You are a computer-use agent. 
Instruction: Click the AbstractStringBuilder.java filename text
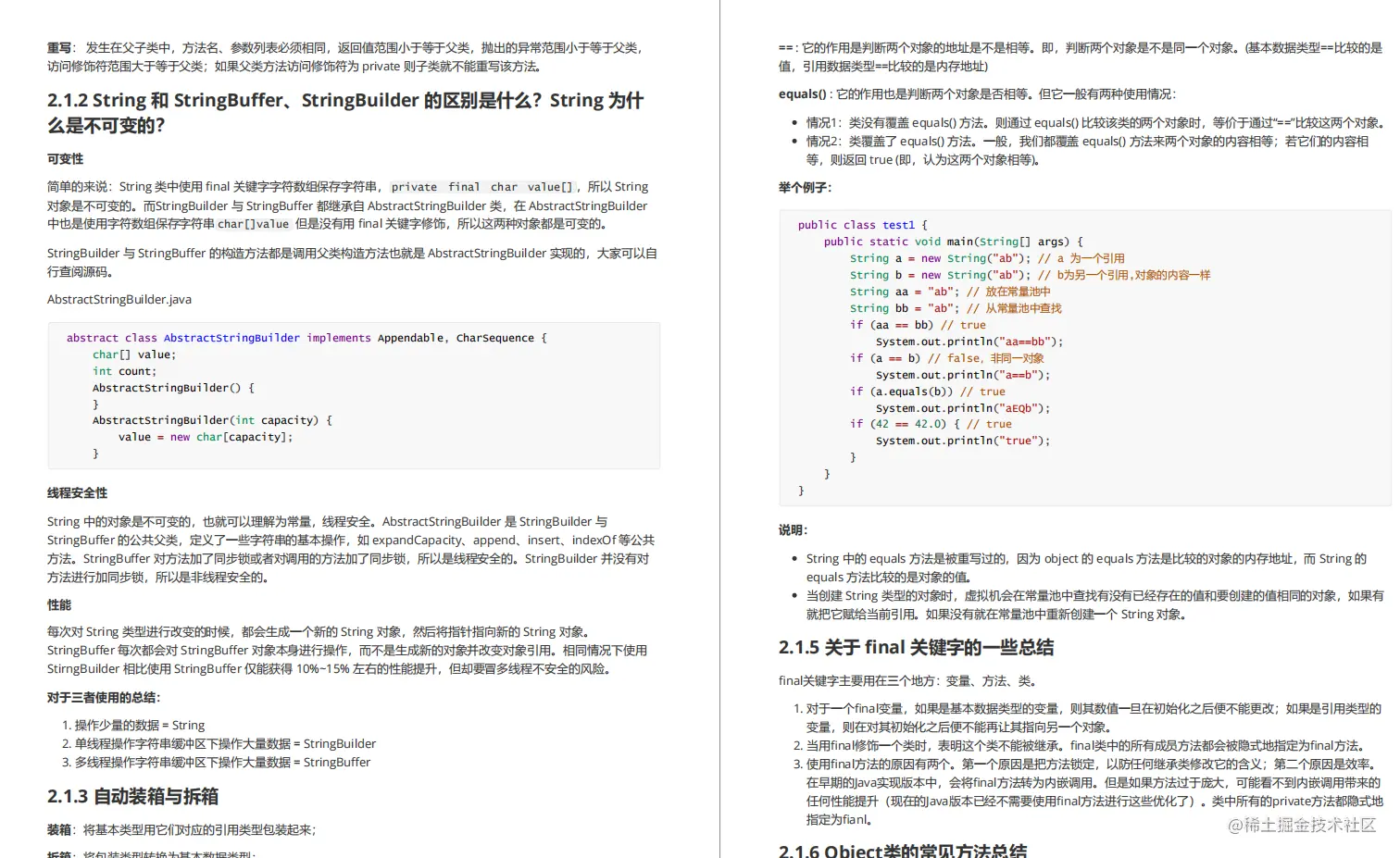click(119, 299)
